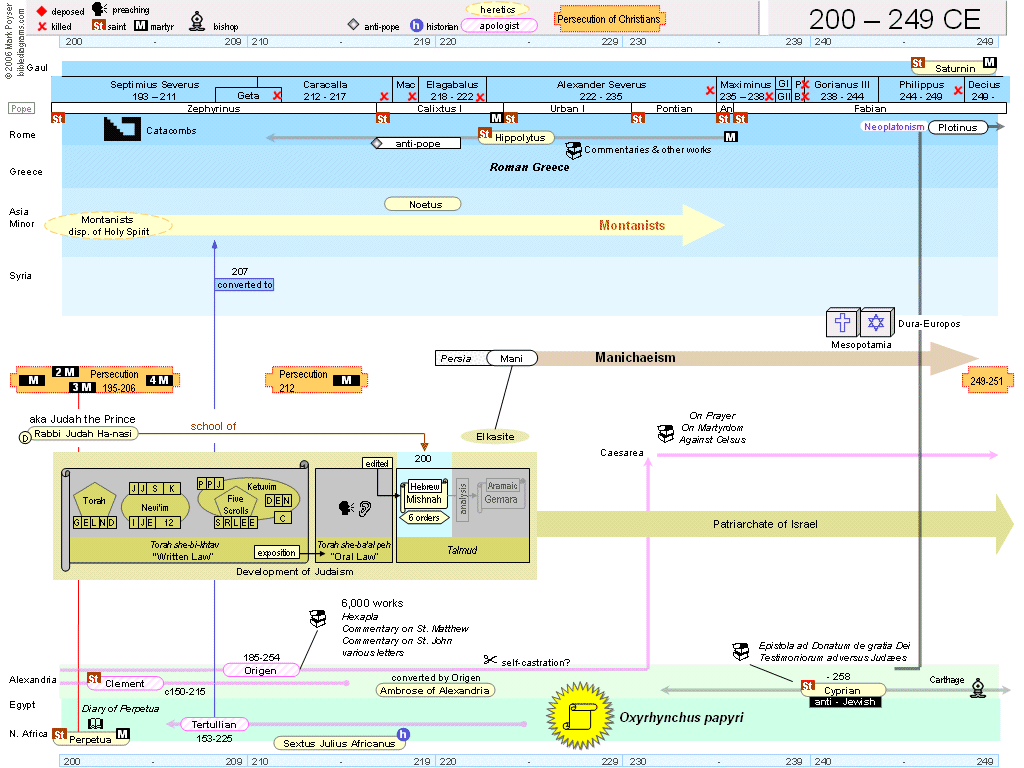
Task: Click the Rabbi Judah Ha-nassi label
Action: click(x=84, y=433)
